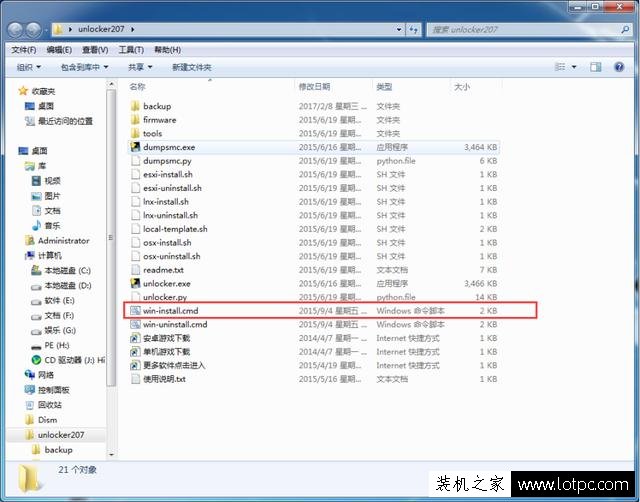Image resolution: width=640 pixels, height=502 pixels.
Task: Select the 安卓游戏下载 shortcut icon
Action: pyautogui.click(x=136, y=338)
